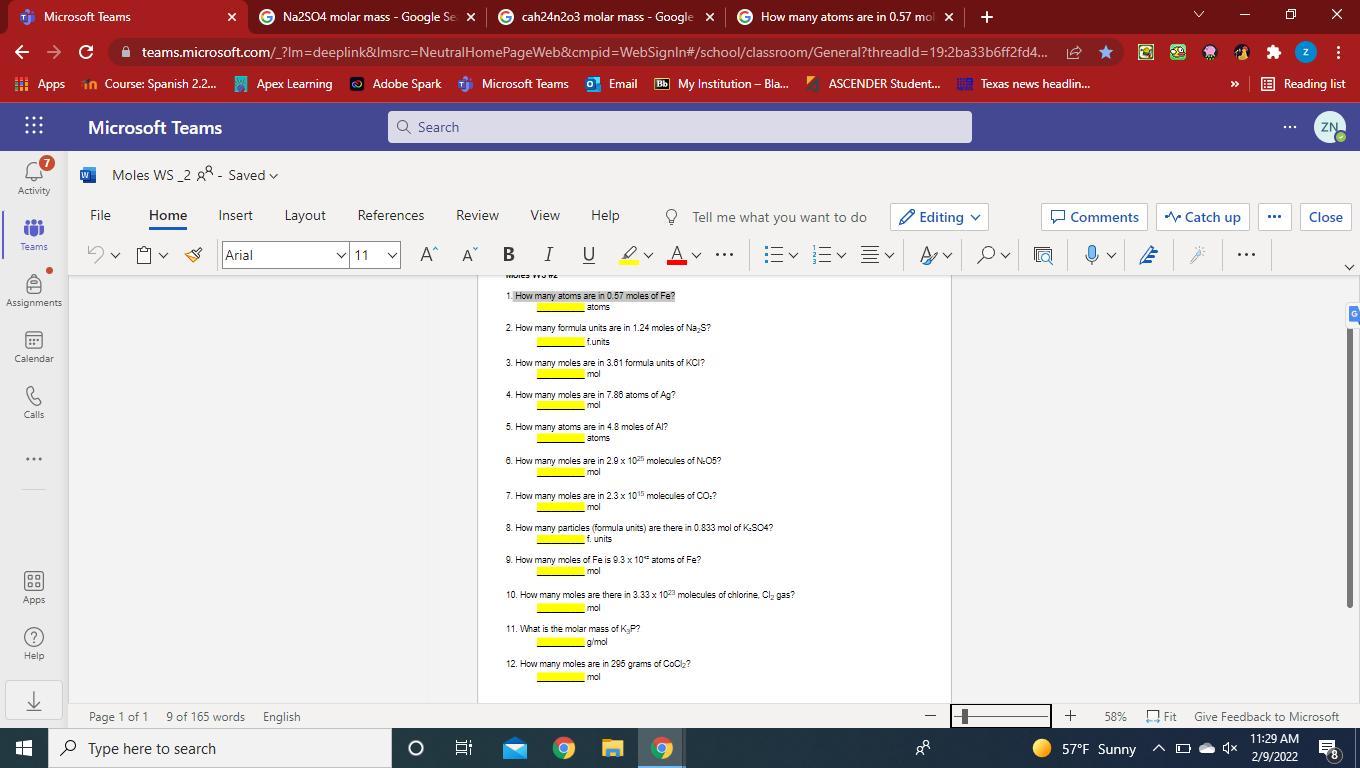Open the font size dropdown
Viewport: 1360px width, 768px height.
[x=392, y=255]
